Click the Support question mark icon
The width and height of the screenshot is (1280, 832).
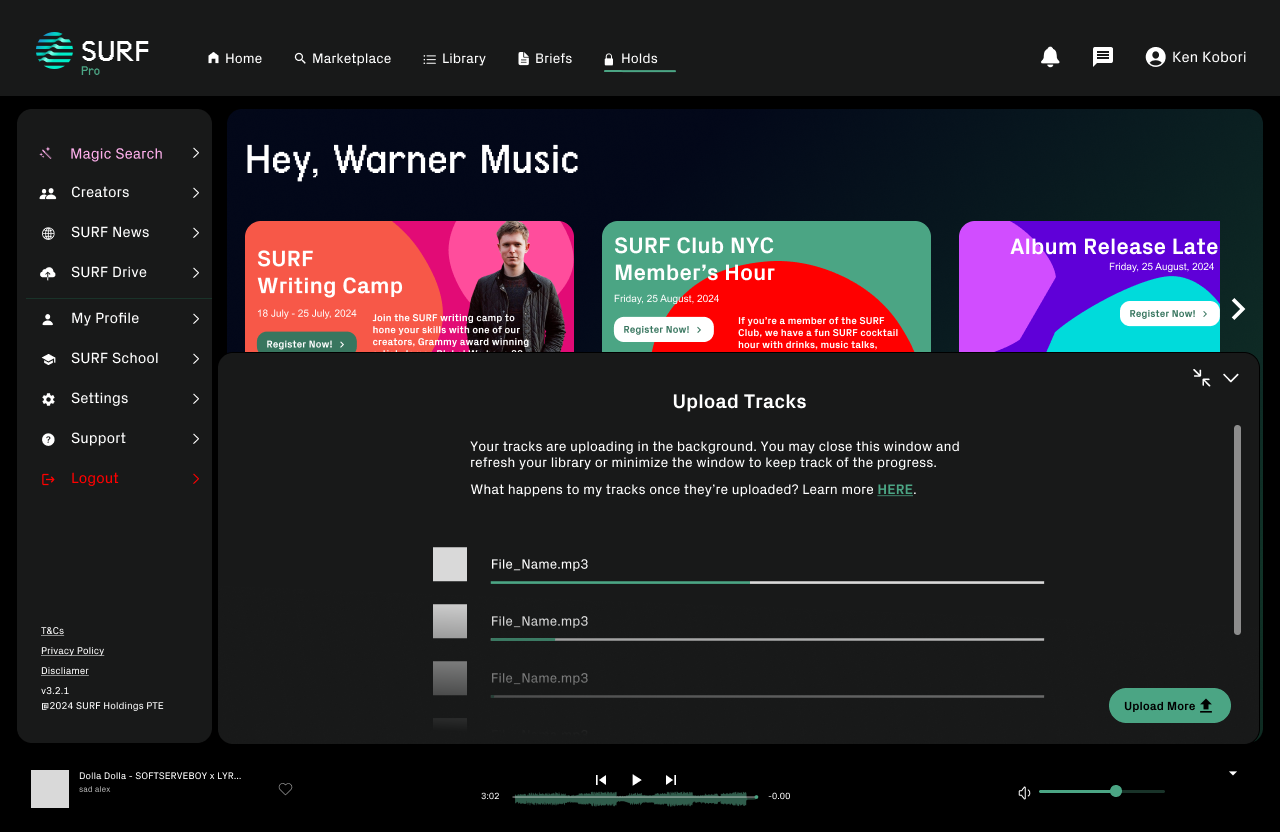48,439
